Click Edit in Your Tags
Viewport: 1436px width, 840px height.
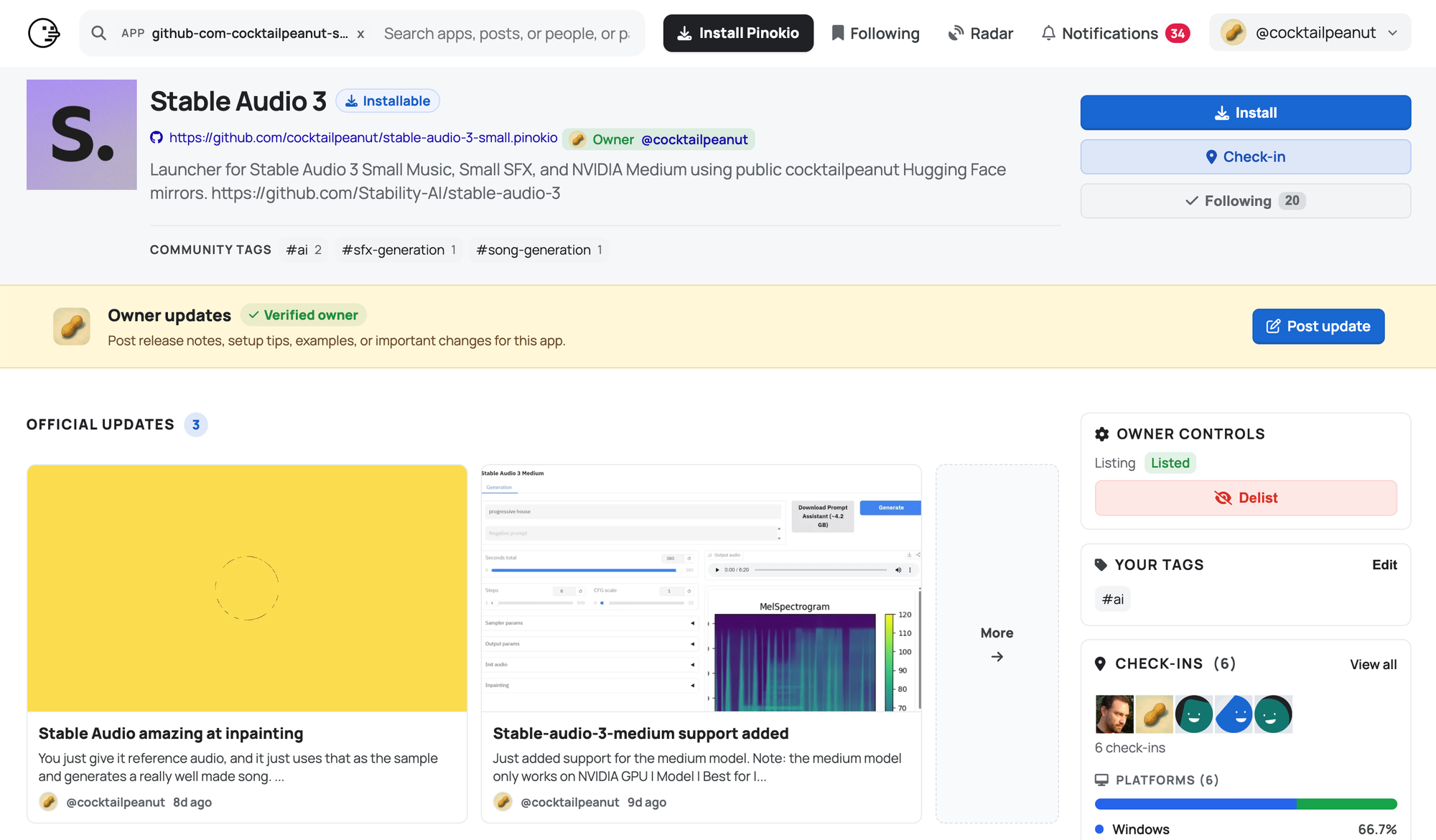click(1384, 565)
